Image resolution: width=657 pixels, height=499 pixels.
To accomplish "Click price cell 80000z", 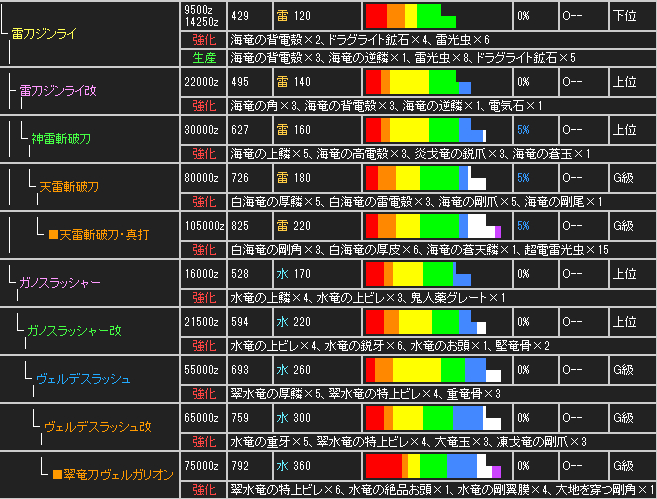I will [x=204, y=178].
